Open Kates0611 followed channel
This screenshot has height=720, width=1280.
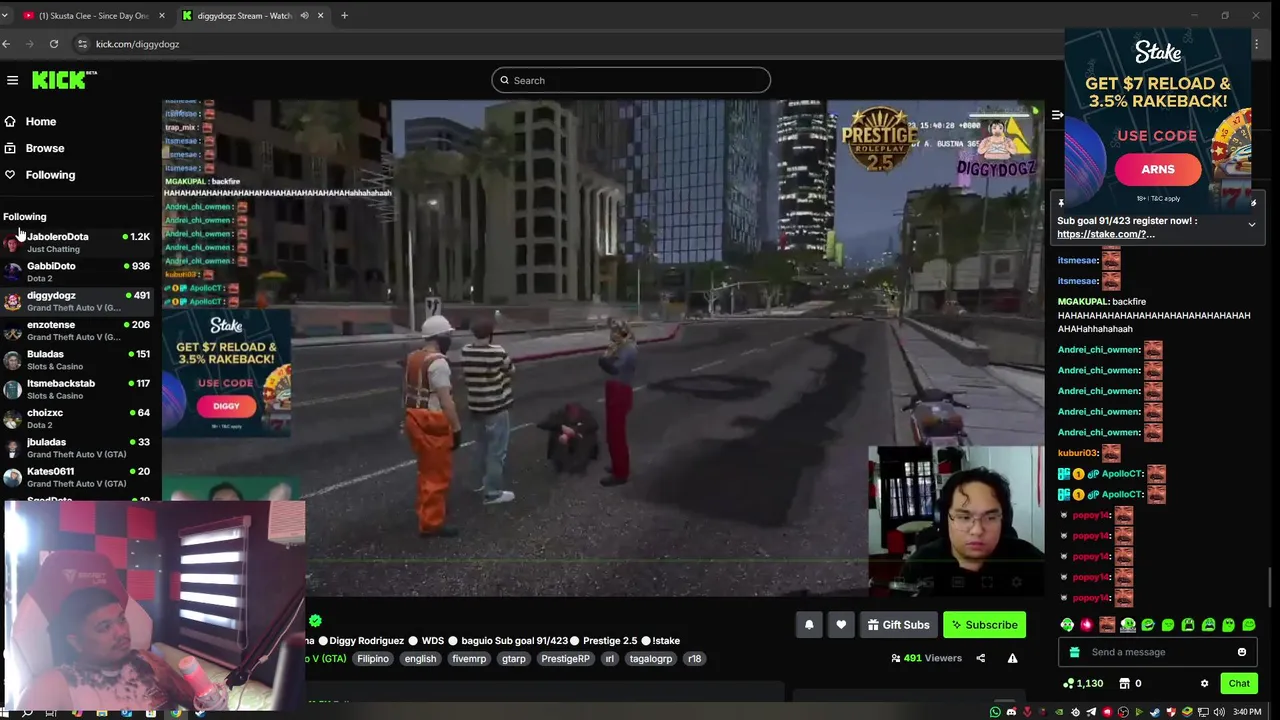coord(78,477)
